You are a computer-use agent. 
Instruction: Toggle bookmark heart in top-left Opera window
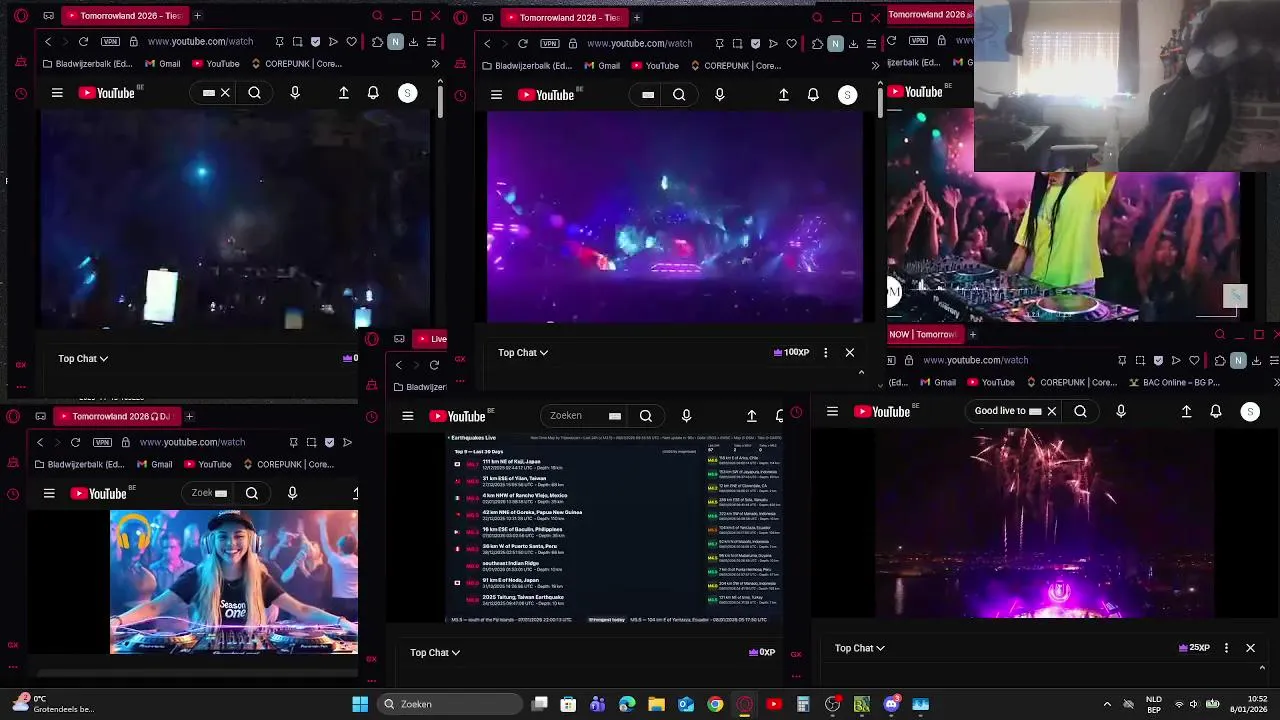pyautogui.click(x=352, y=42)
